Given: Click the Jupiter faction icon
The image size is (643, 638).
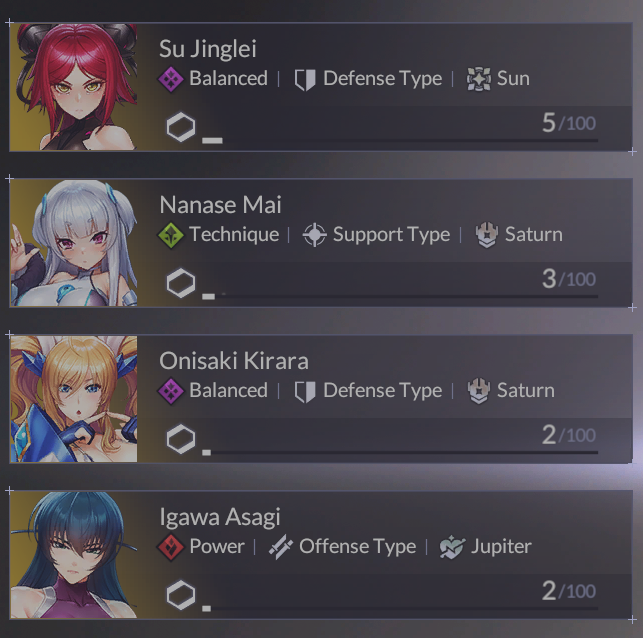Looking at the screenshot, I should 452,547.
